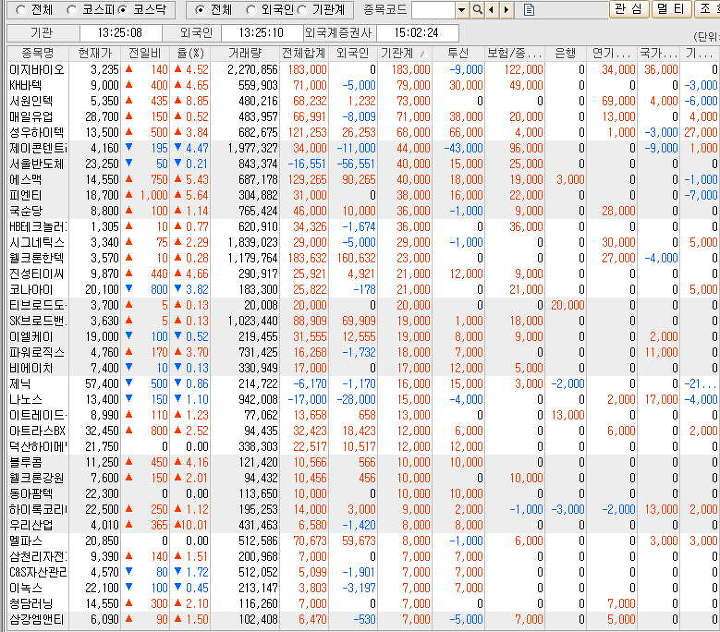
Task: Sort by 투신 column header
Action: [458, 53]
